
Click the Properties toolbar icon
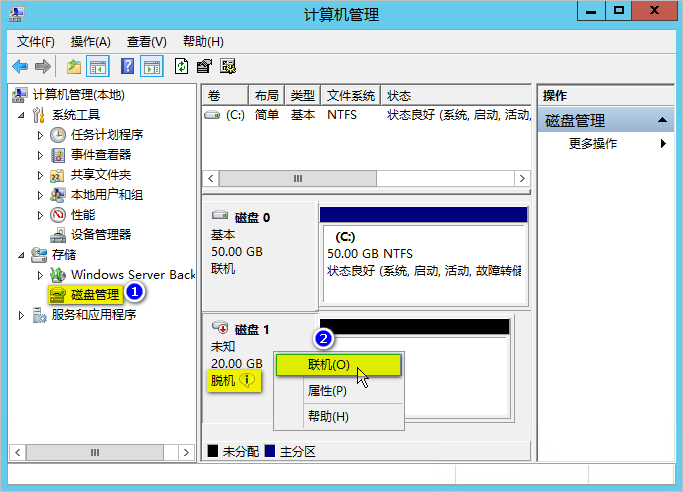pos(204,67)
